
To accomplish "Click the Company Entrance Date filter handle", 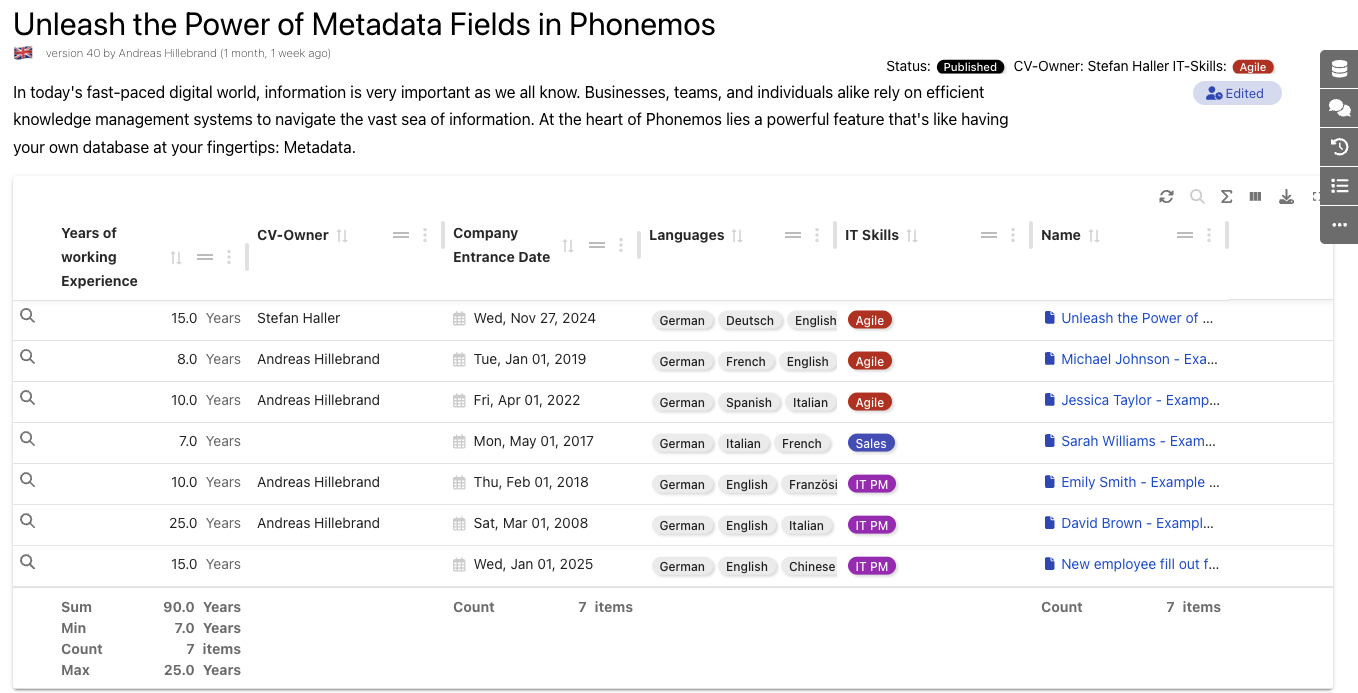I will (597, 246).
